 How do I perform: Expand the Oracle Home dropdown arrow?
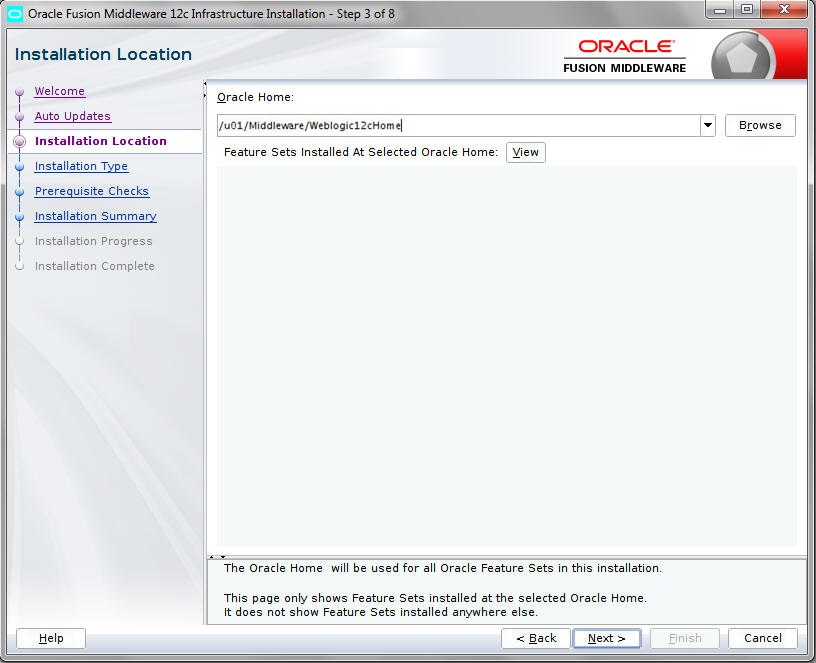(708, 125)
